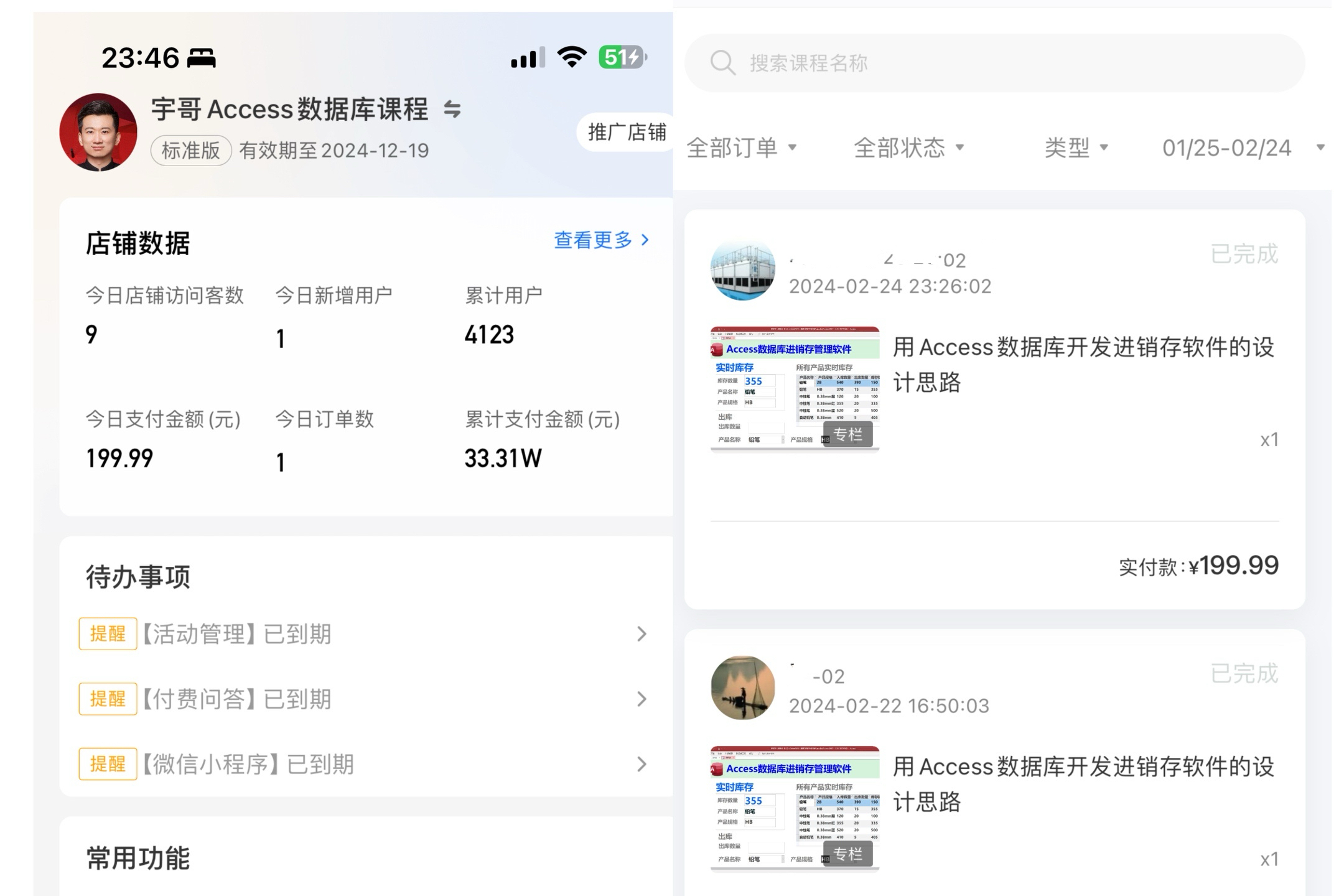Open 【付费问答】已到期 reminder chevron
The height and width of the screenshot is (896, 1344).
click(642, 699)
